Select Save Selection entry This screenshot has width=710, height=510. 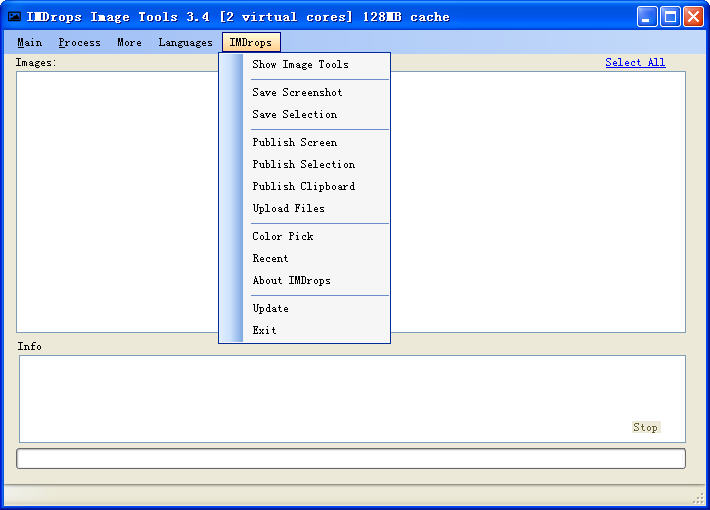[304, 115]
